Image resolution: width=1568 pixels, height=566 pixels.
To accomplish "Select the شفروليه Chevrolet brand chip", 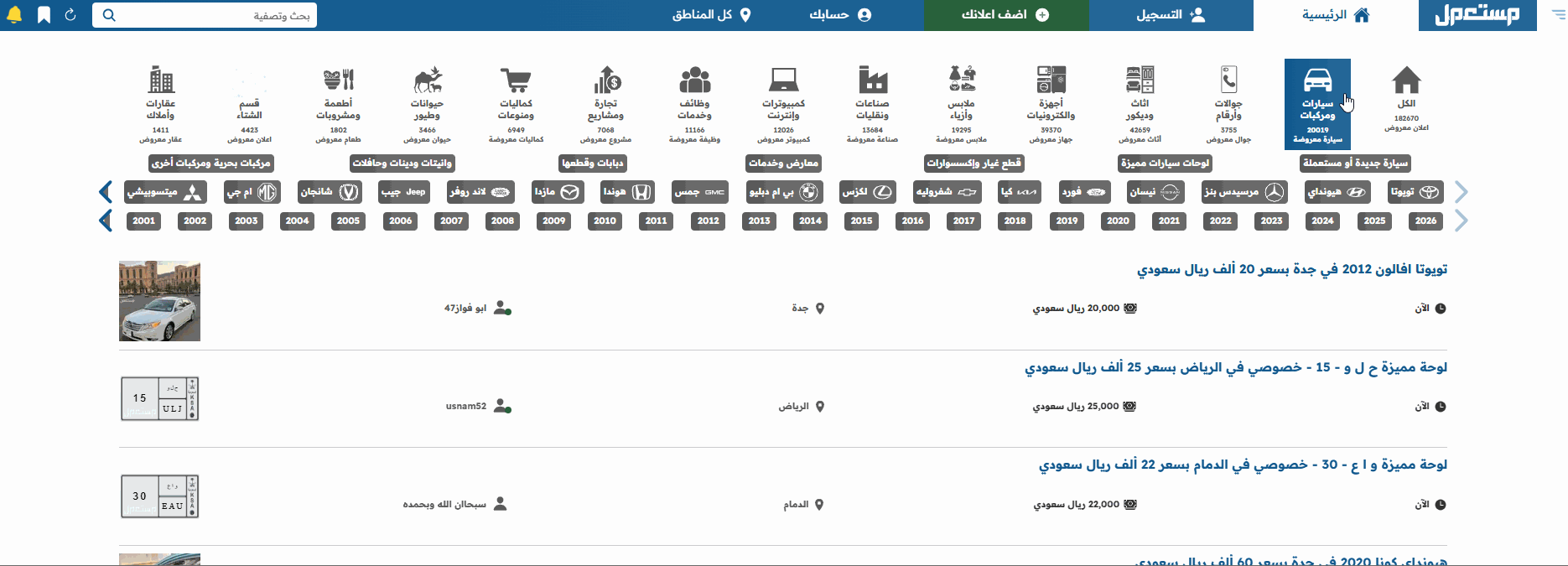I will point(947,192).
